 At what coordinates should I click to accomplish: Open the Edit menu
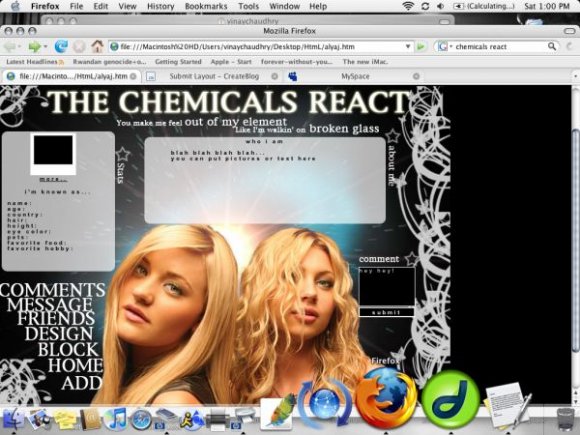tap(100, 6)
